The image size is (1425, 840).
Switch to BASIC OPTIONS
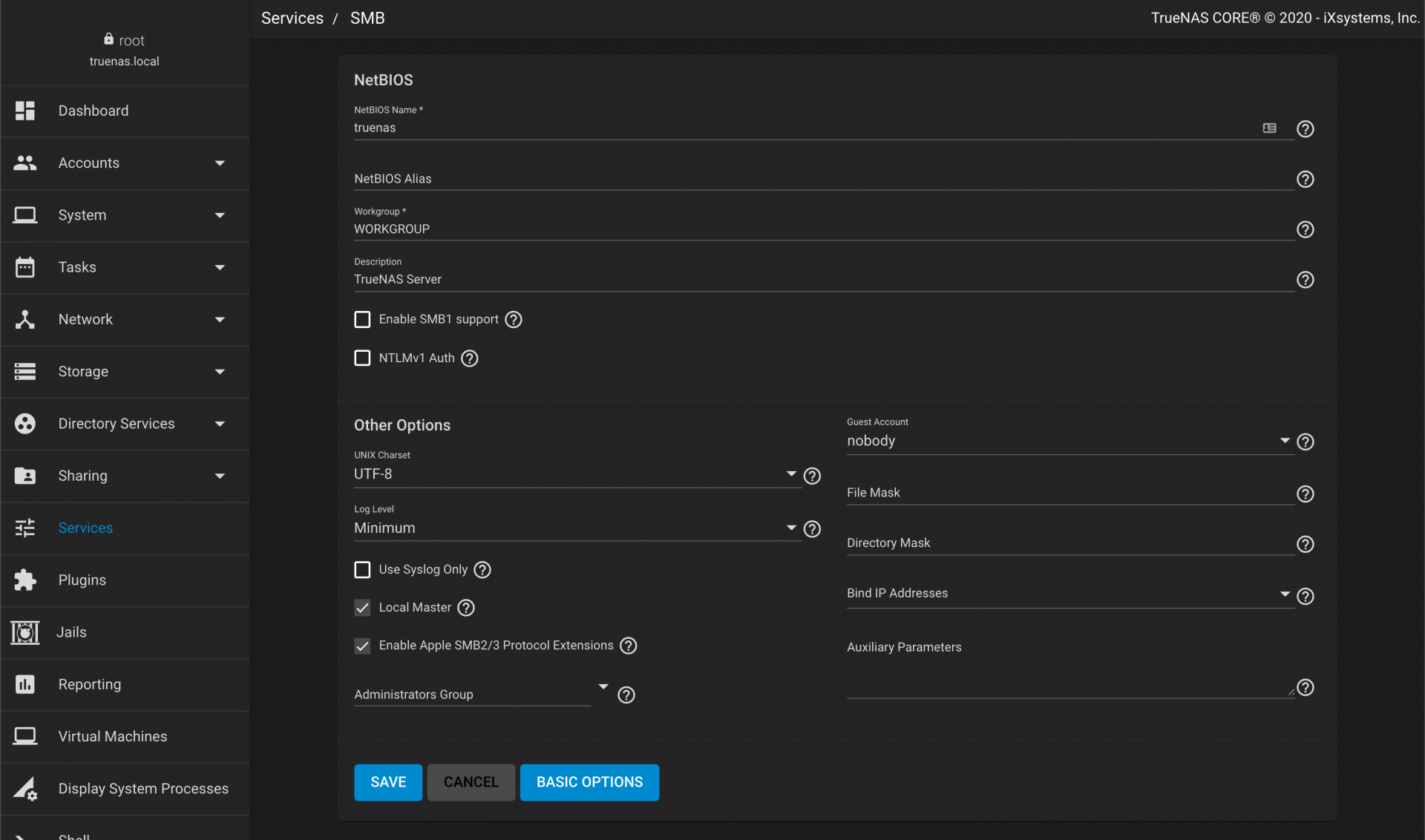click(x=589, y=782)
